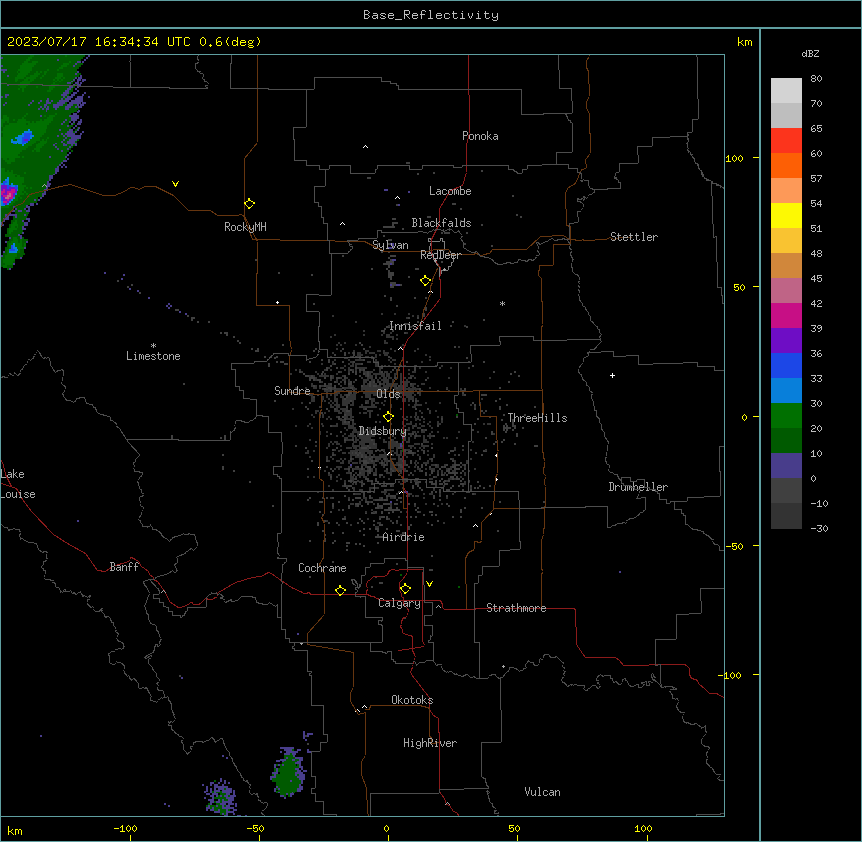Click the HighRiver town label

pos(430,743)
